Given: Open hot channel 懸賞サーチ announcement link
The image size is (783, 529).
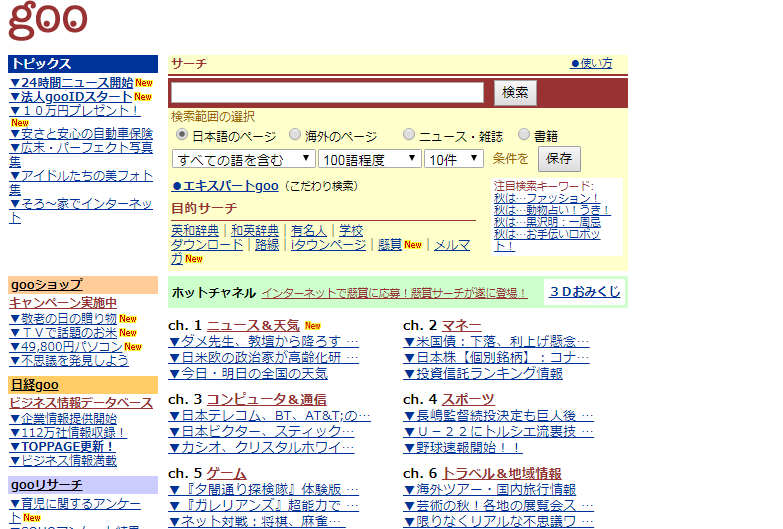Looking at the screenshot, I should 394,293.
